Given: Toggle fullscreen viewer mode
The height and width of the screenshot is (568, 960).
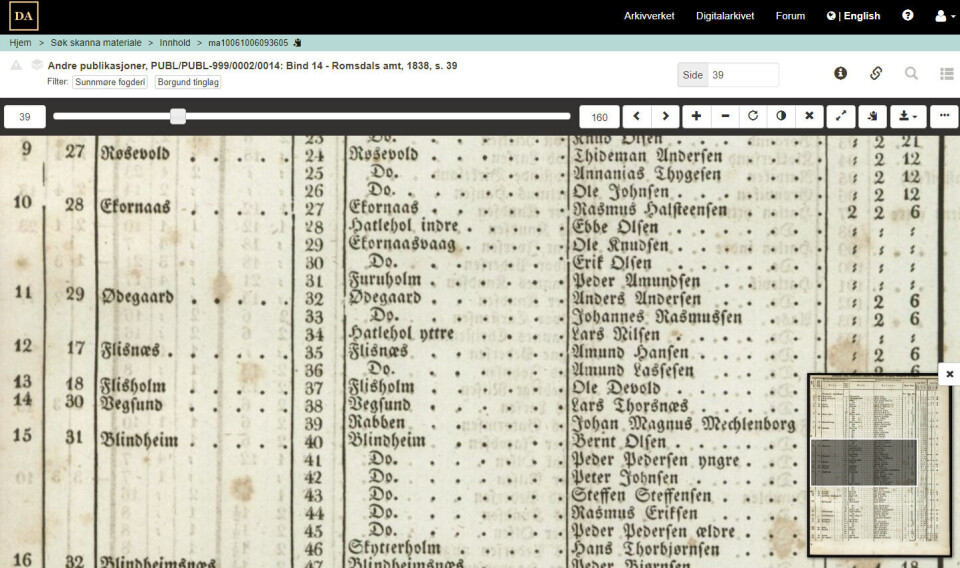Looking at the screenshot, I should click(841, 116).
